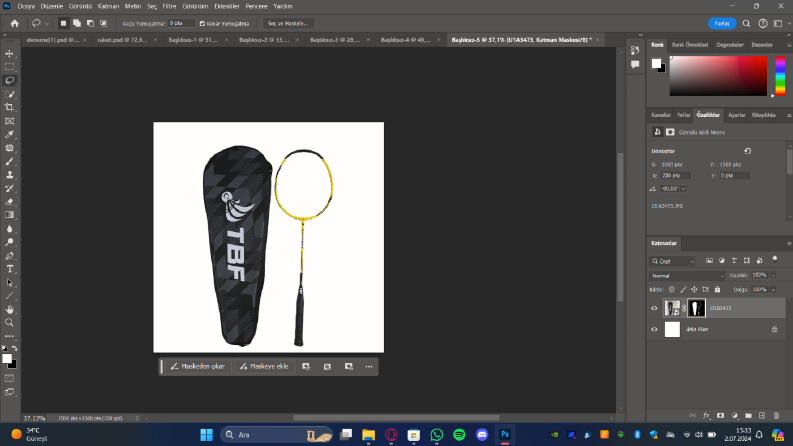Viewport: 793px width, 446px height.
Task: Select the Zoom tool in toolbar
Action: tap(9, 323)
